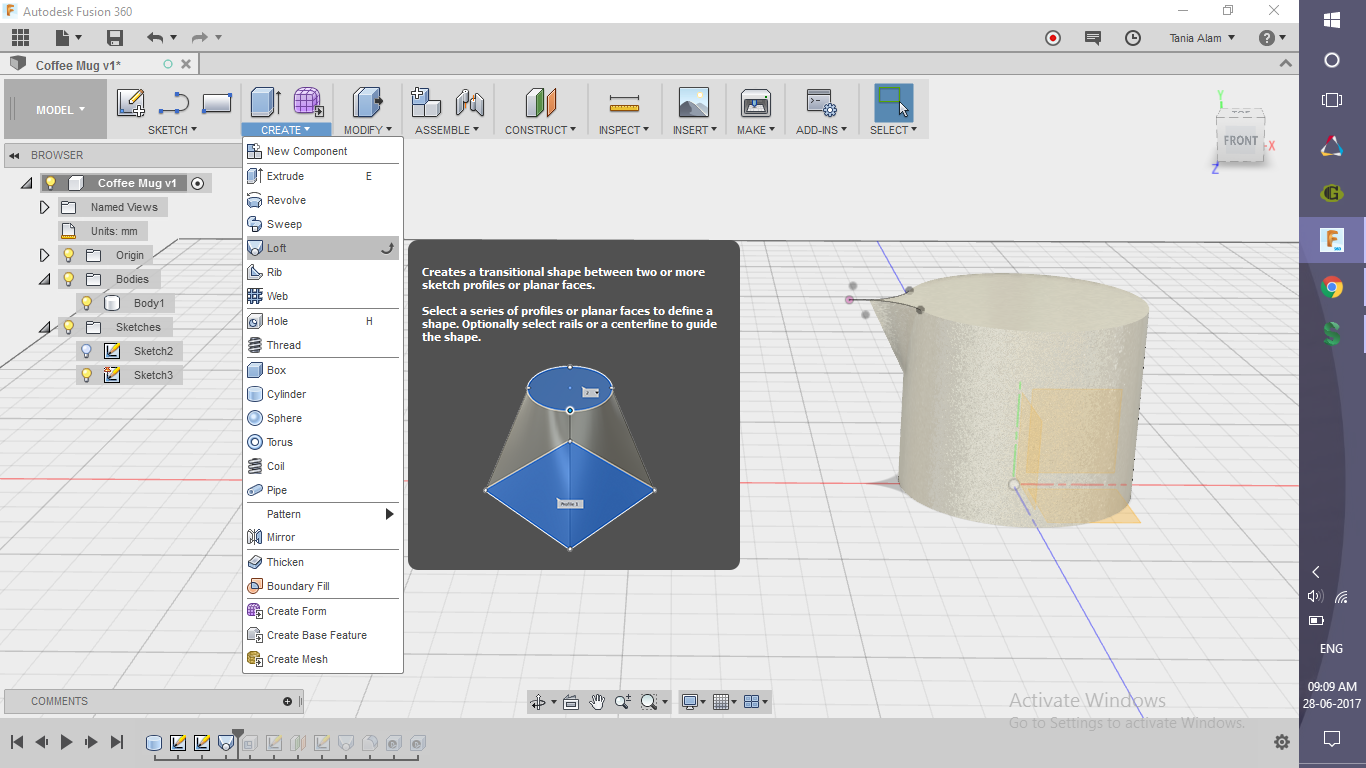1366x768 pixels.
Task: Click the Press Pull modify icon
Action: tap(367, 102)
